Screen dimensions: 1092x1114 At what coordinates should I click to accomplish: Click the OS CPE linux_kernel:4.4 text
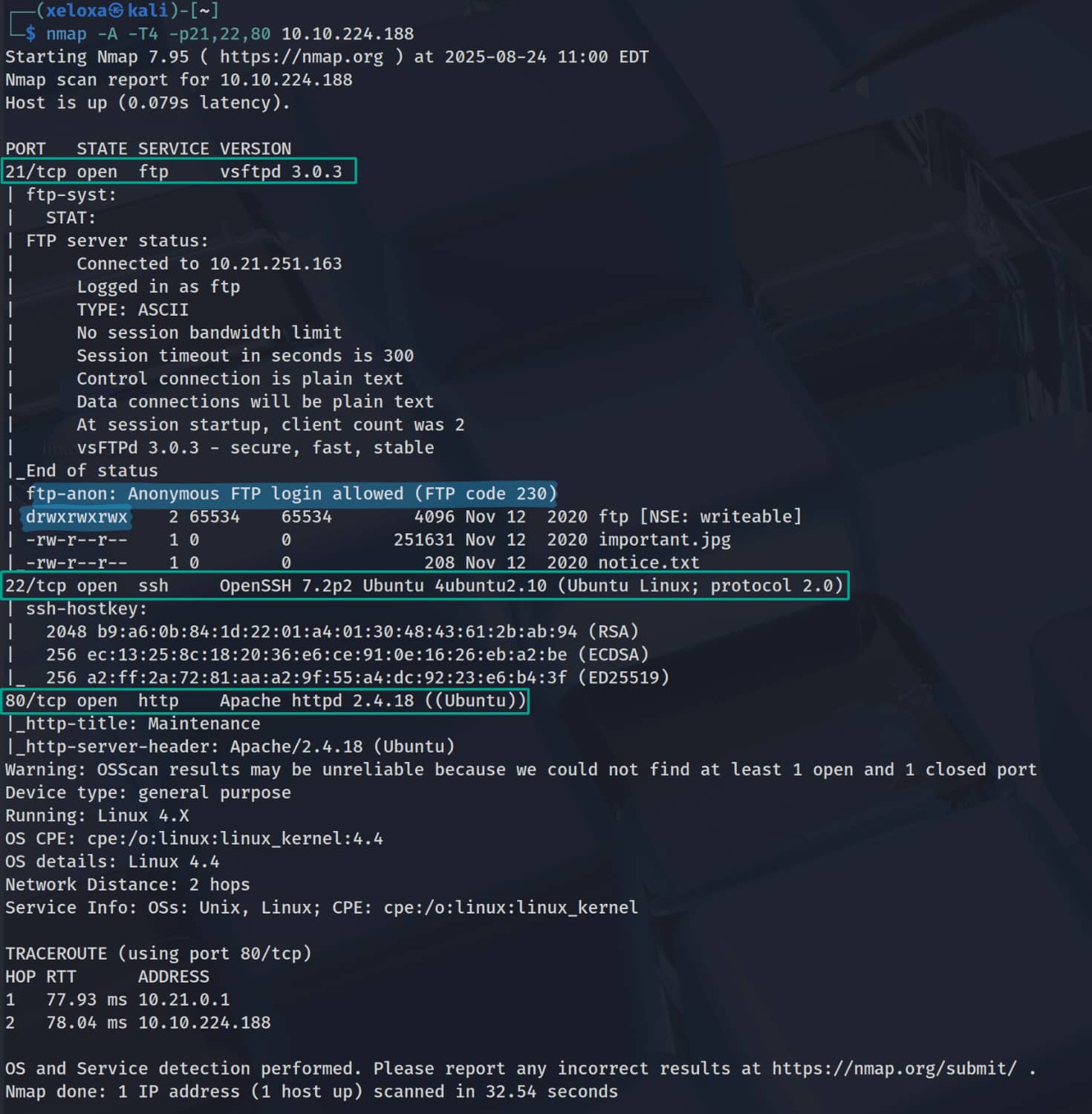pos(235,839)
